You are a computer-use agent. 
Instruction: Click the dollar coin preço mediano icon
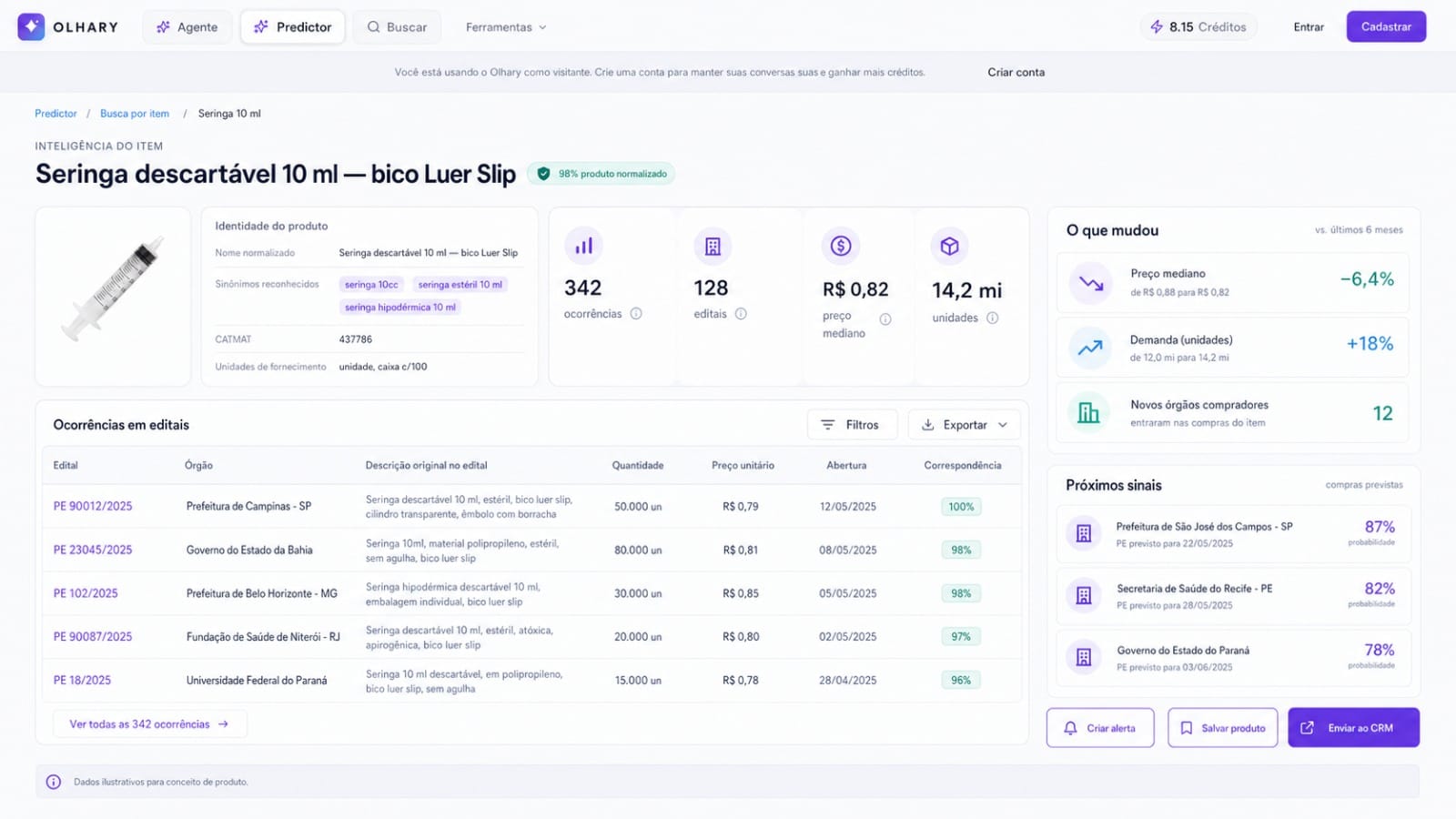(x=841, y=246)
